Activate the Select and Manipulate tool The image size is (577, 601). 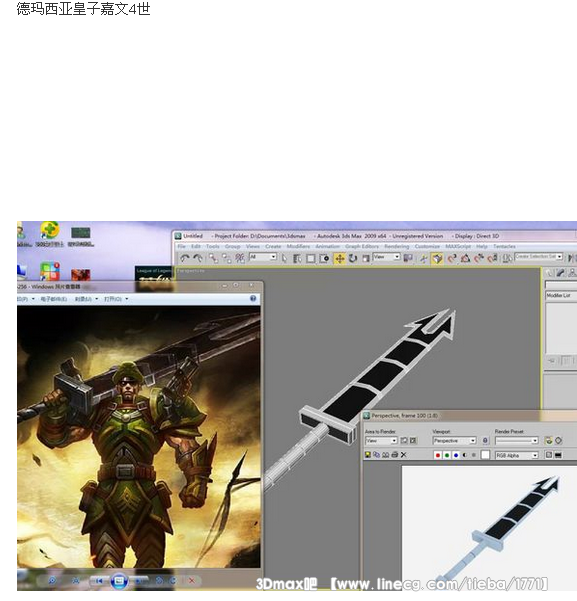point(424,259)
